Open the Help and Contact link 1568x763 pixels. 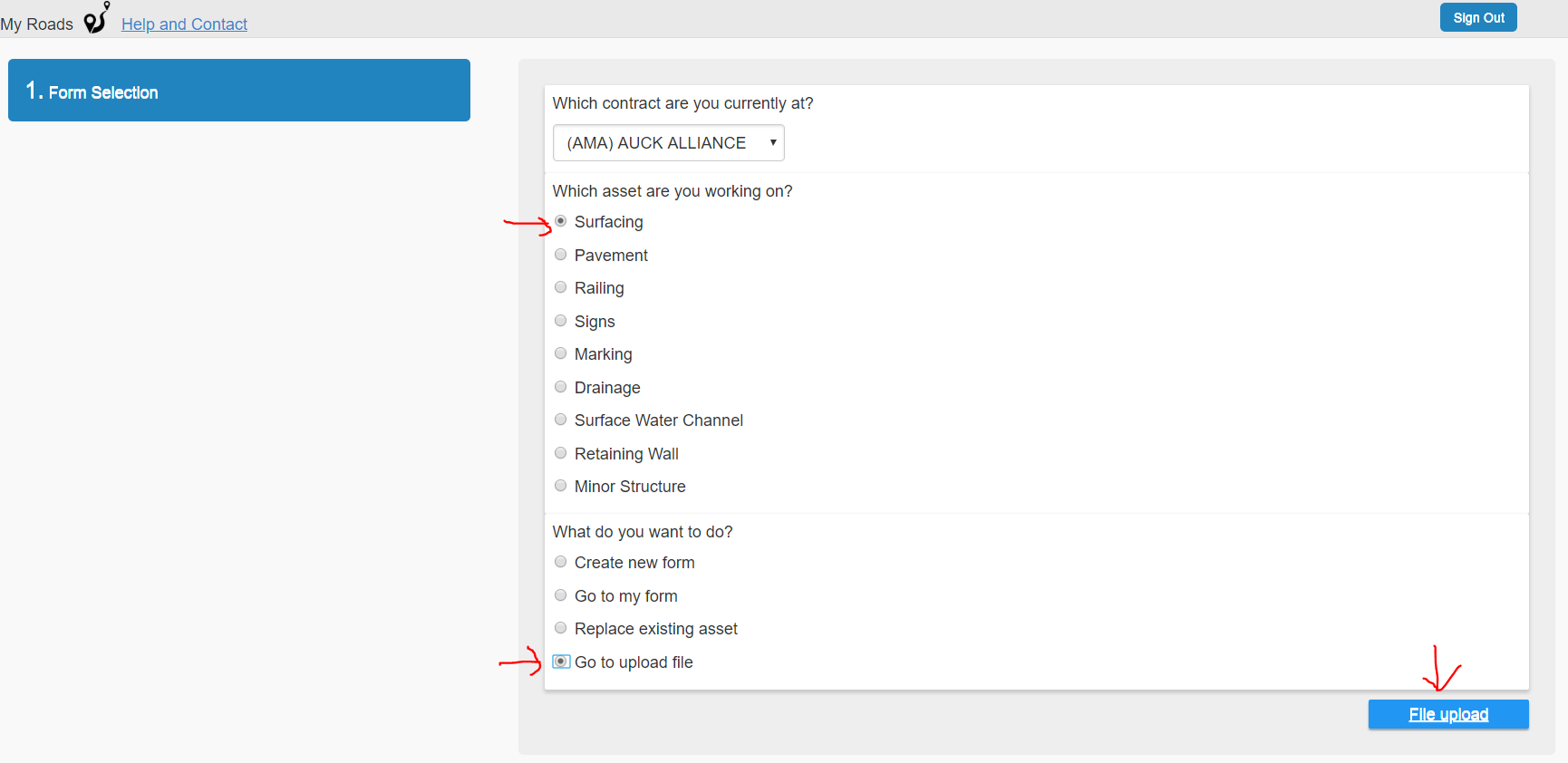coord(184,24)
